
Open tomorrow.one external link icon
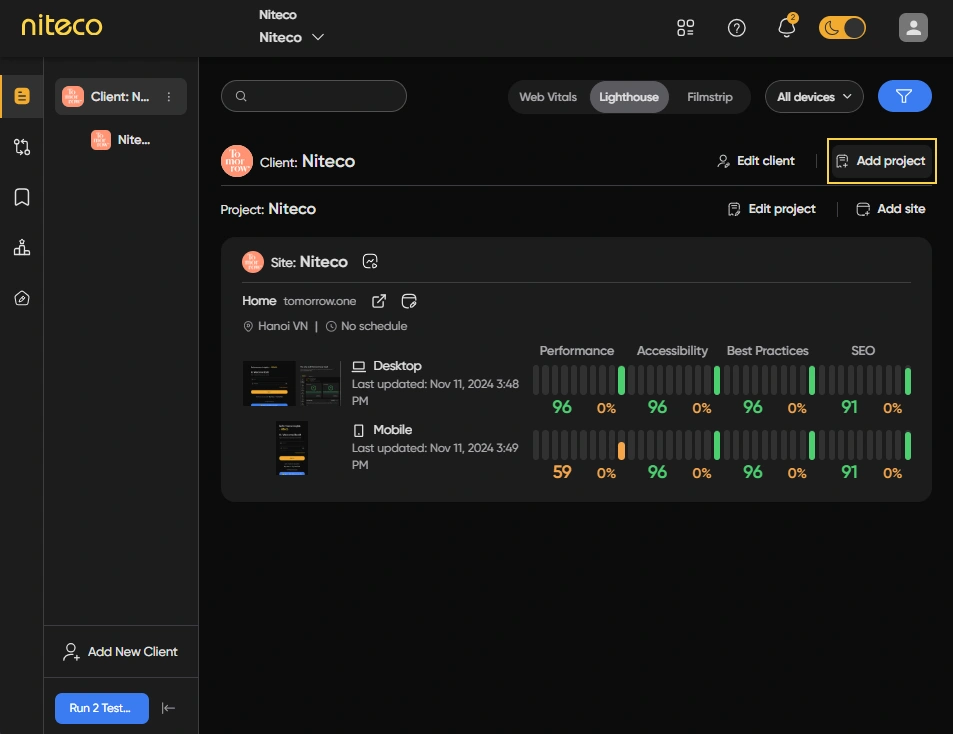click(379, 301)
